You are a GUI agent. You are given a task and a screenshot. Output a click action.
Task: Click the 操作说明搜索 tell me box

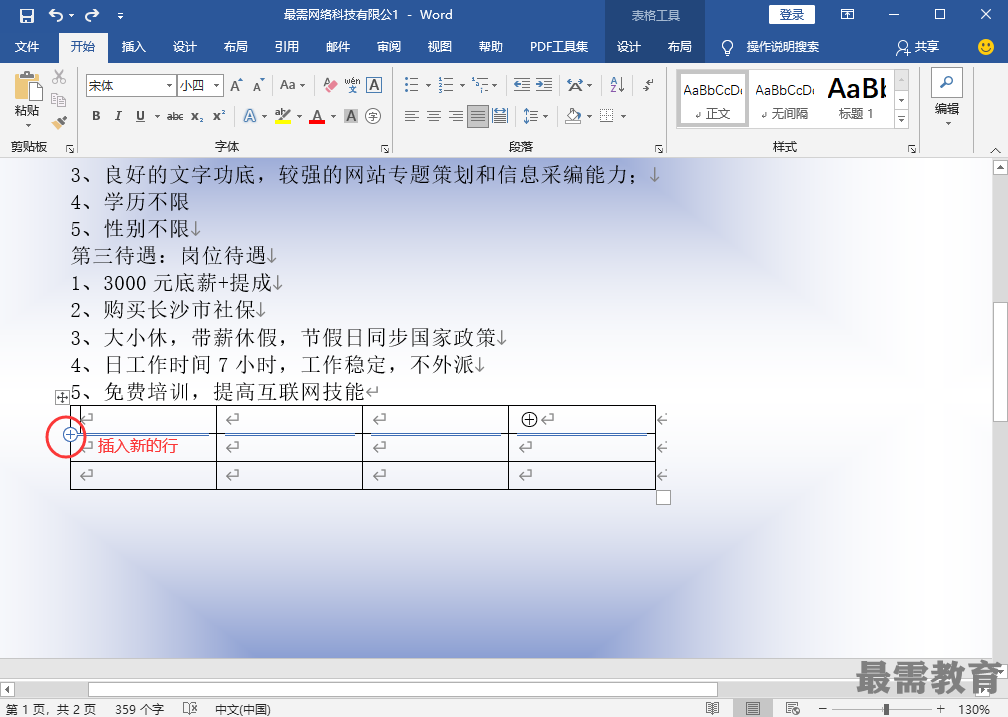click(782, 46)
